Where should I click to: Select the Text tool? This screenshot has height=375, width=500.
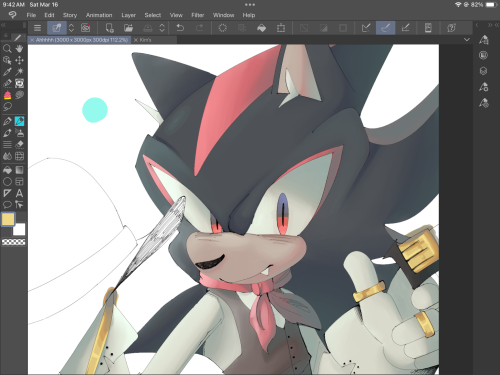(19, 193)
